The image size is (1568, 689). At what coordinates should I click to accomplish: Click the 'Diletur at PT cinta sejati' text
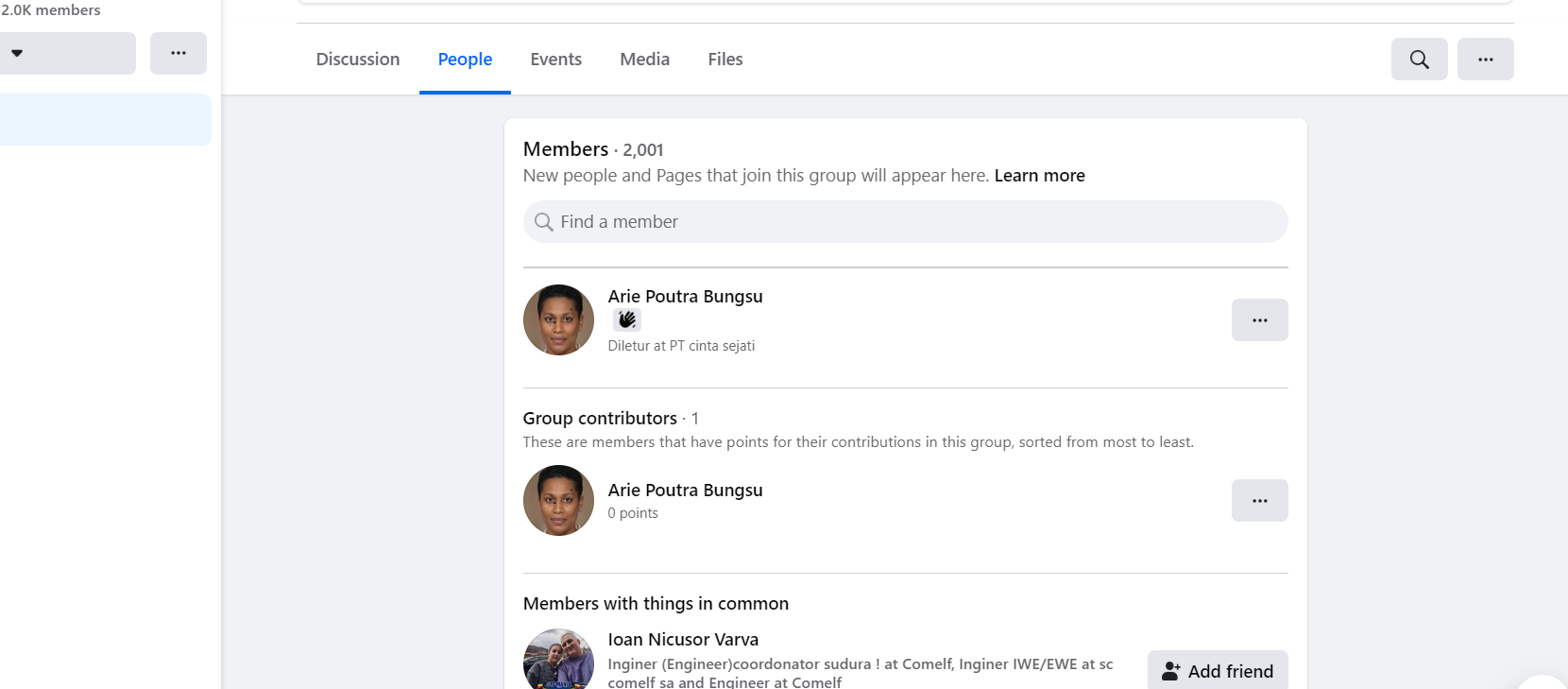click(681, 346)
